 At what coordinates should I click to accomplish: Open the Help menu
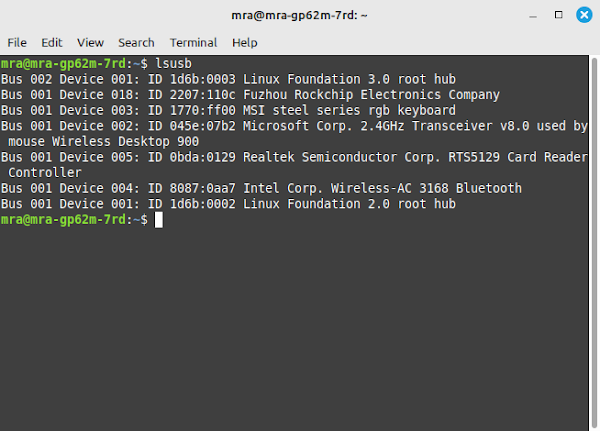click(245, 42)
